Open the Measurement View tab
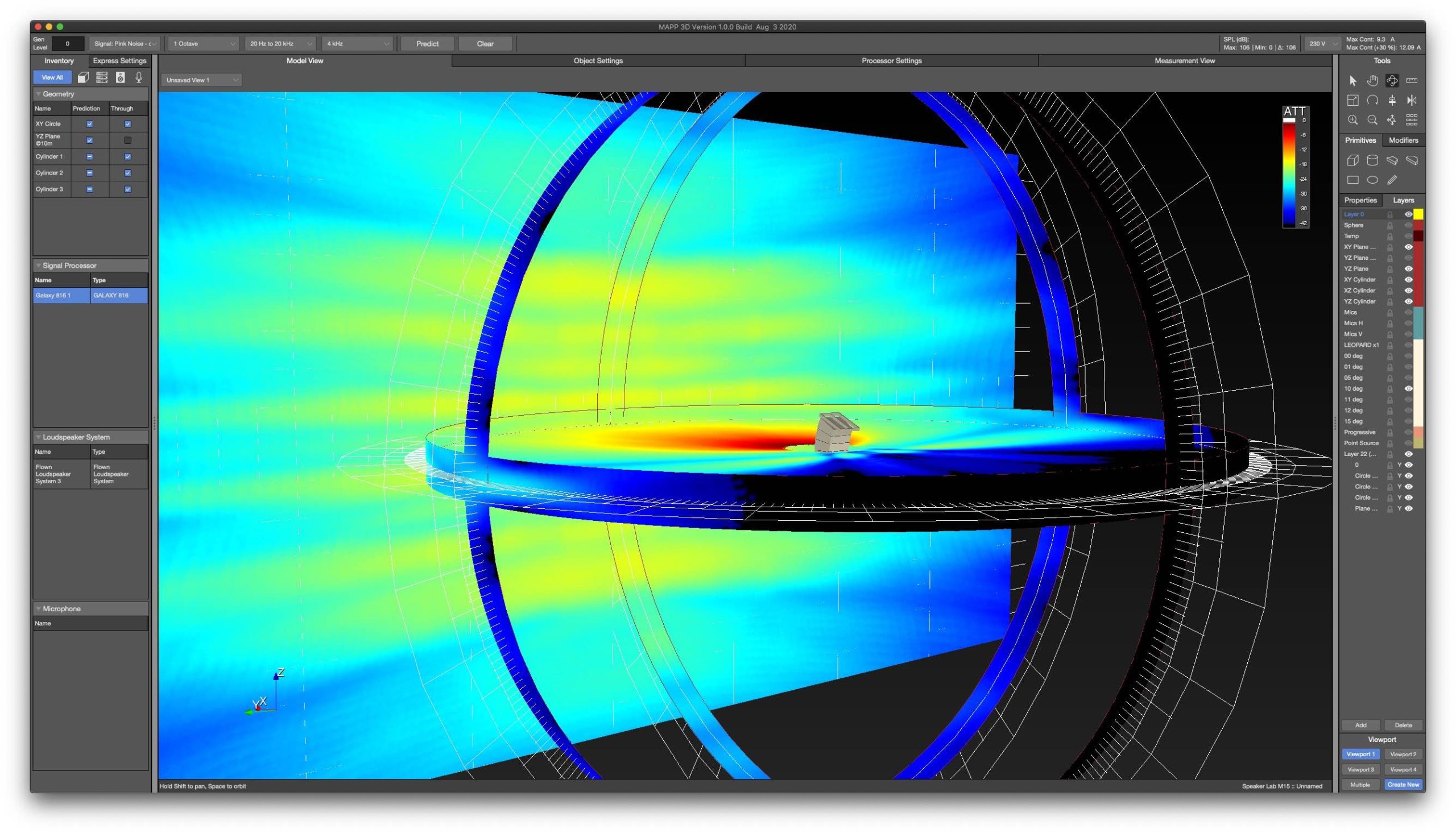The image size is (1456, 833). click(x=1184, y=61)
